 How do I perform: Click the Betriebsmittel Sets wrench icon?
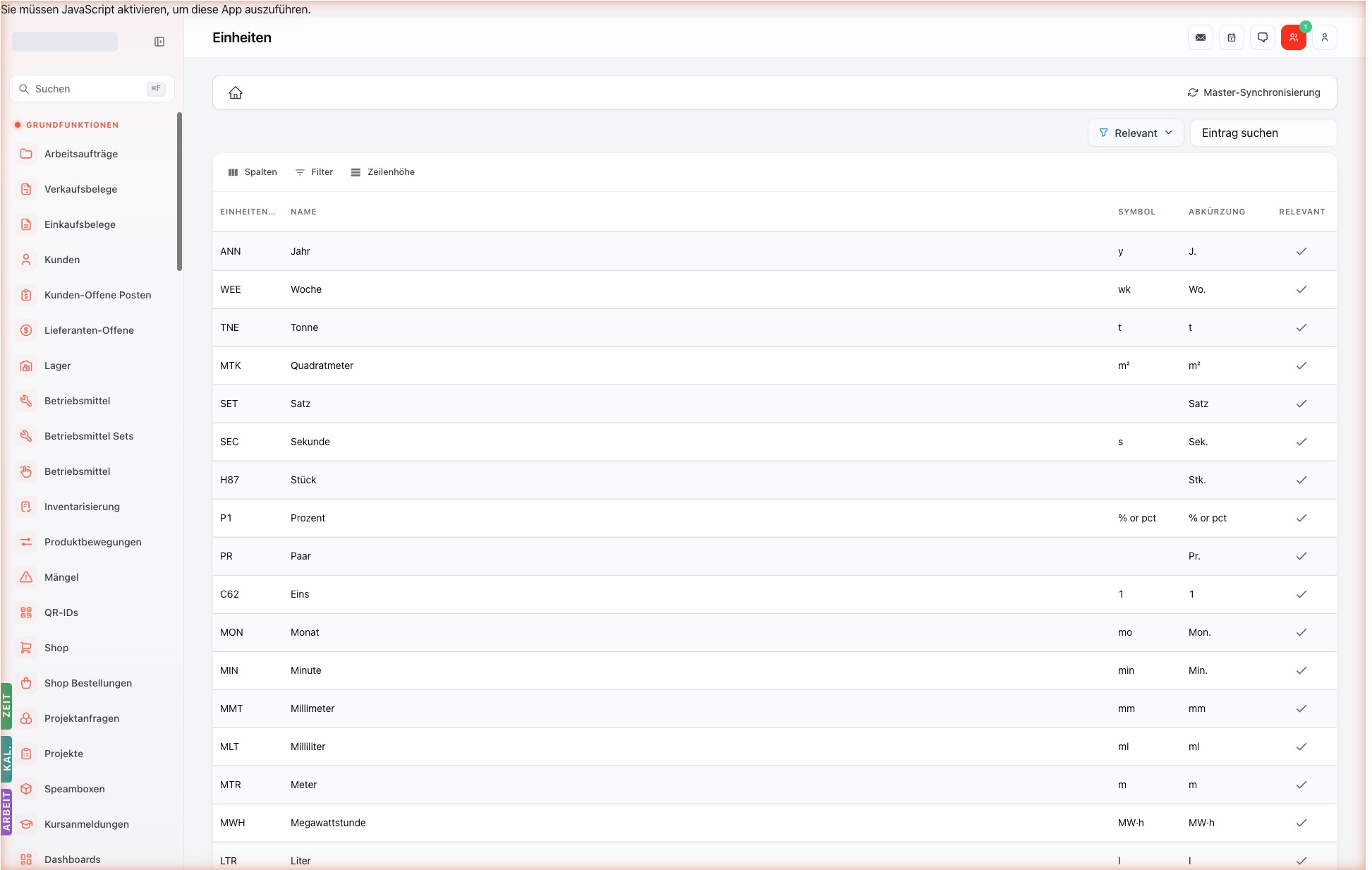click(x=26, y=436)
